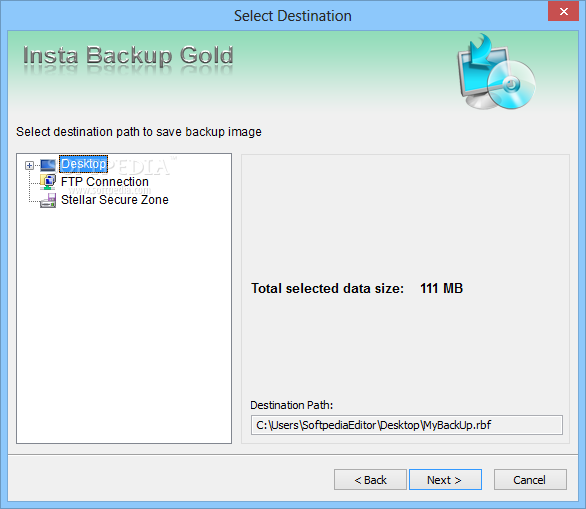Click the Stellar Secure Zone drive icon
This screenshot has width=586, height=509.
click(x=48, y=201)
